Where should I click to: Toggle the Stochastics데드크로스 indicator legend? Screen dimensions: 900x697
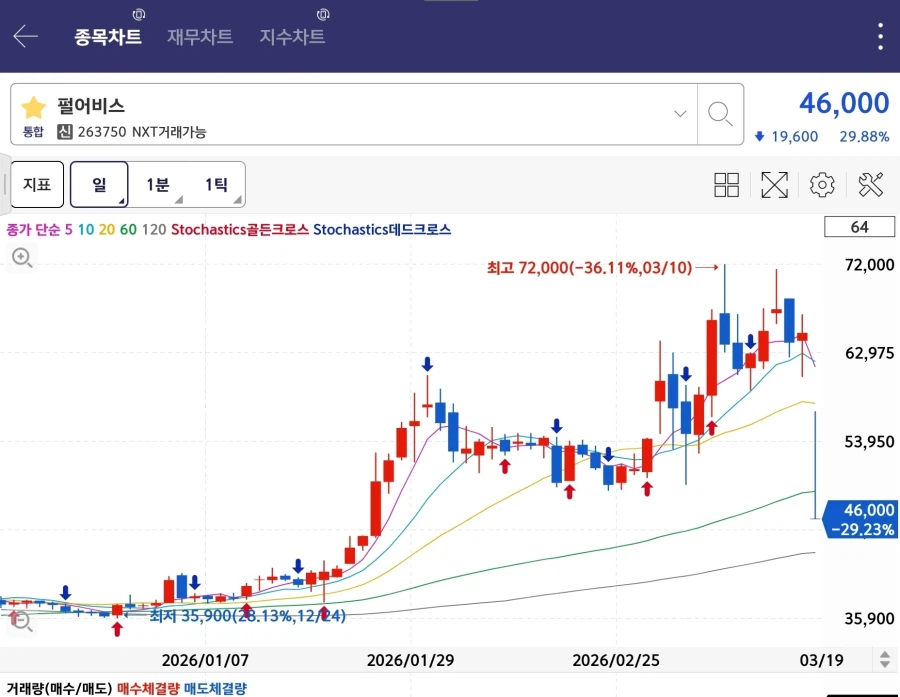381,230
